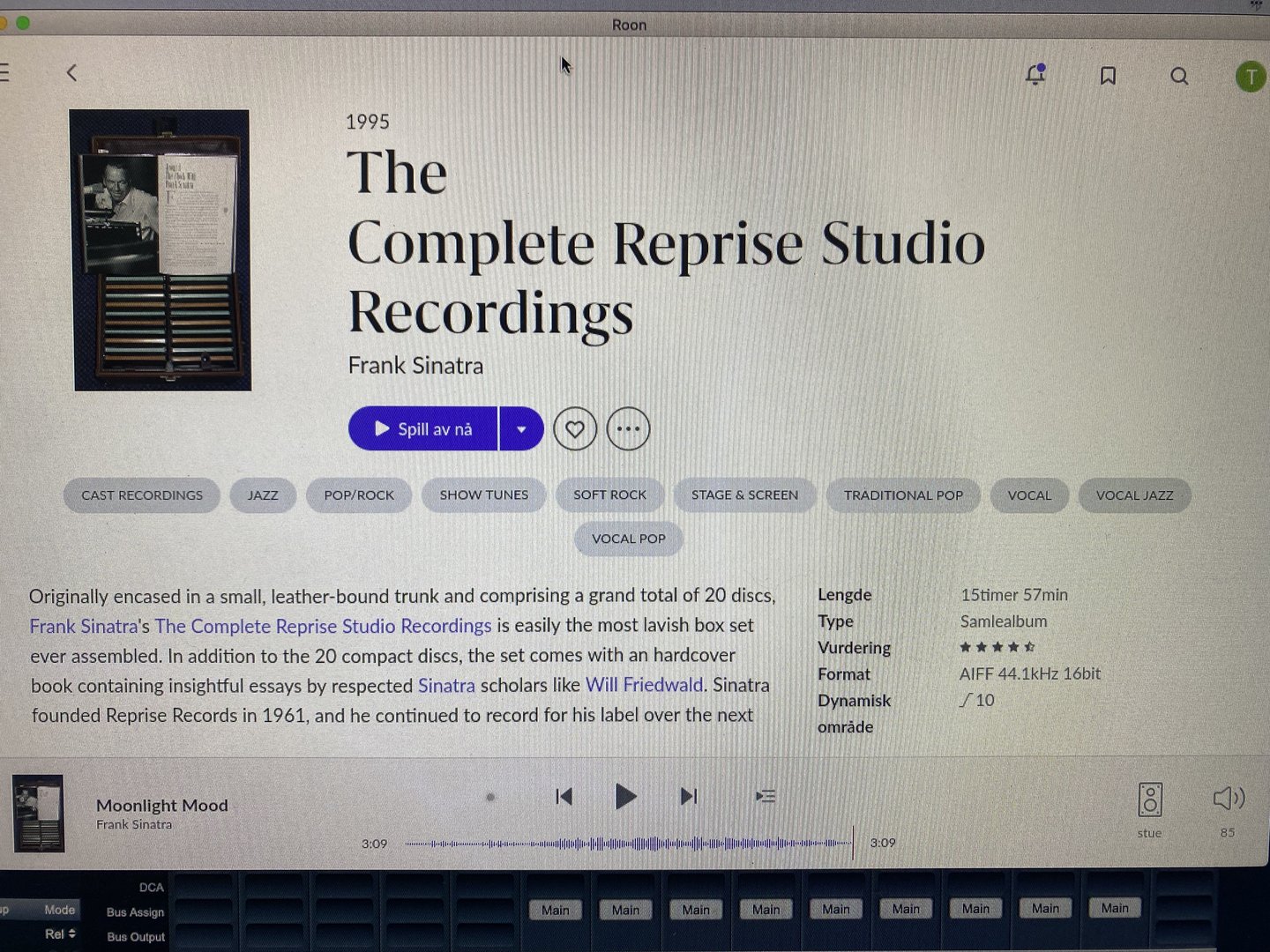Open the notifications bell
The width and height of the screenshot is (1270, 952).
(x=1035, y=75)
